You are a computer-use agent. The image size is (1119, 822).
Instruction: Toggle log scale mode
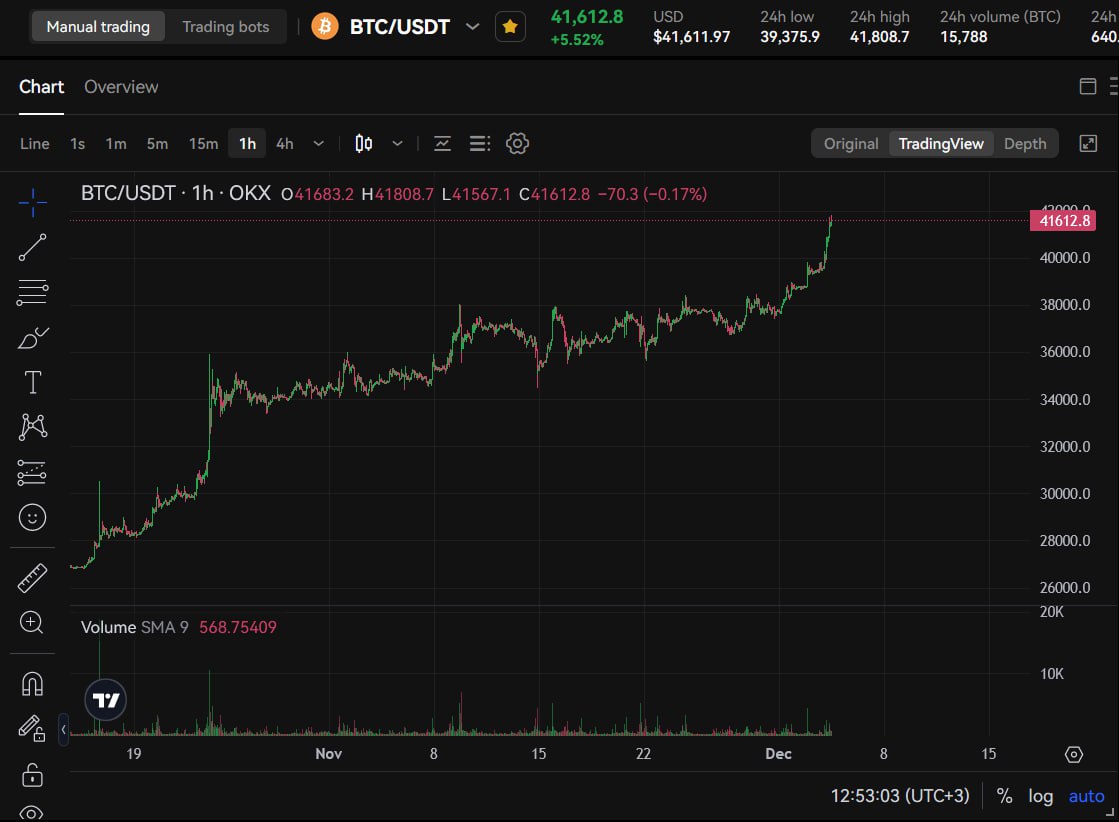point(1040,796)
